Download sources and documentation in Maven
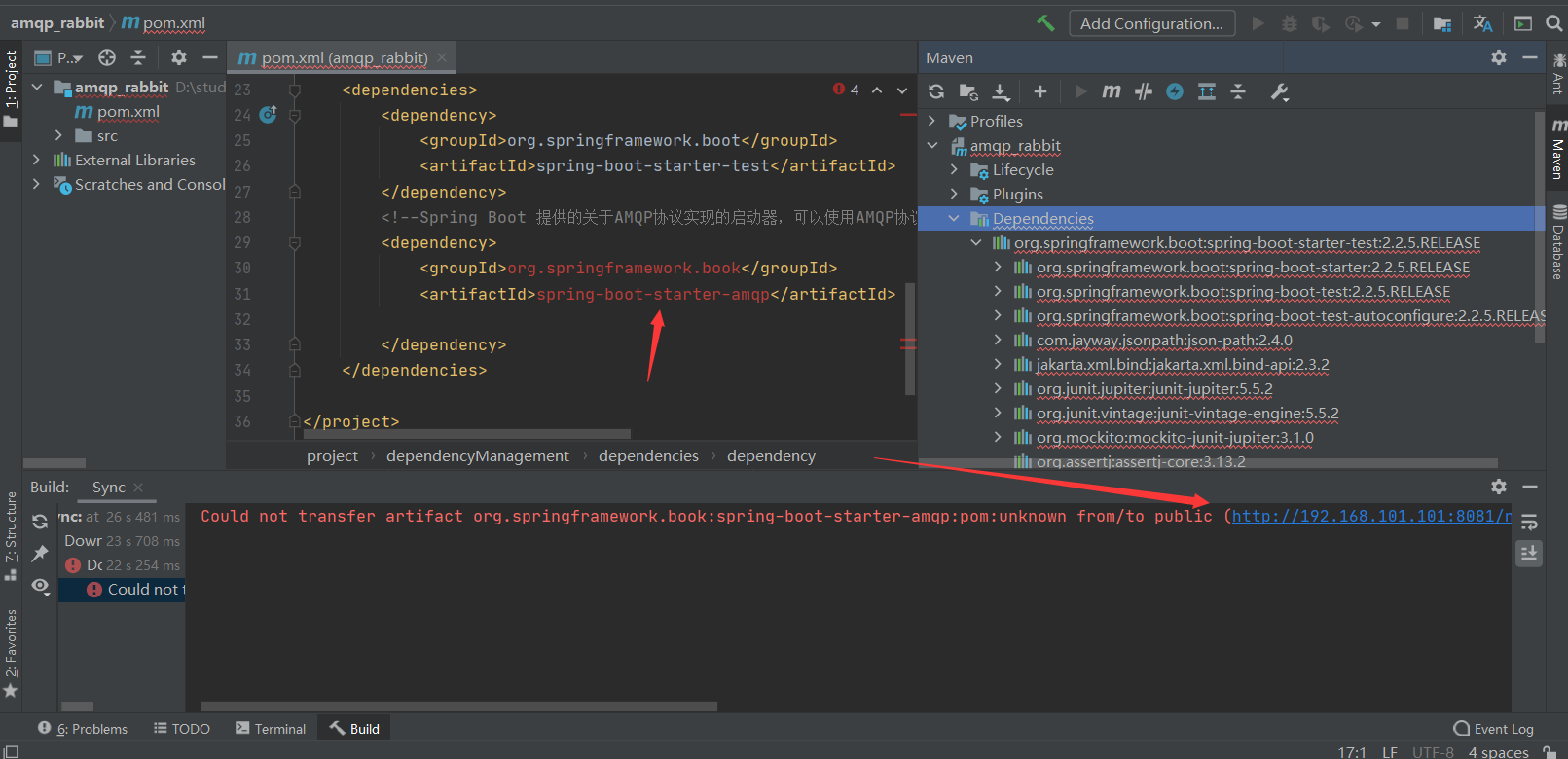1568x759 pixels. click(x=1001, y=91)
